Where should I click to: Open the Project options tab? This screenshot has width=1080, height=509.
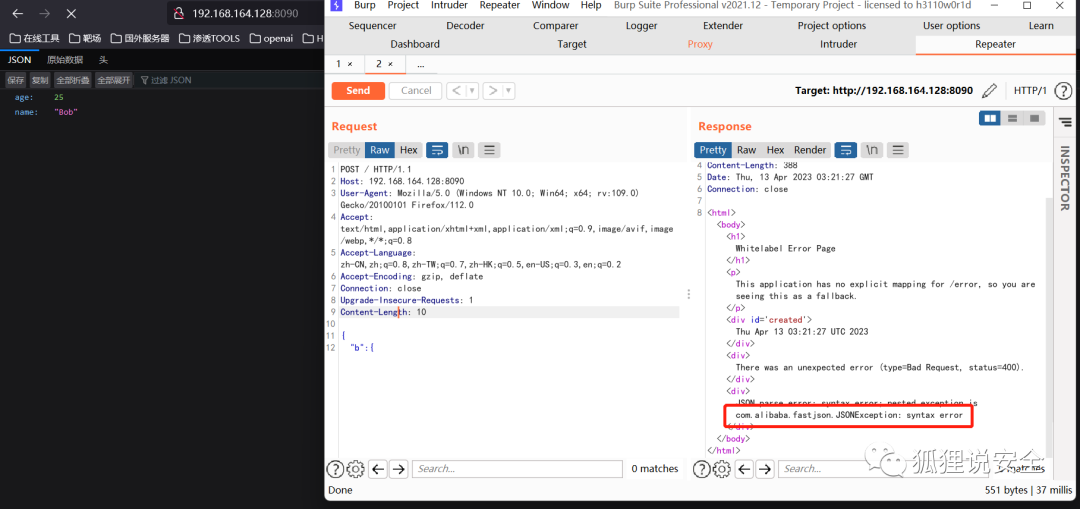point(831,25)
